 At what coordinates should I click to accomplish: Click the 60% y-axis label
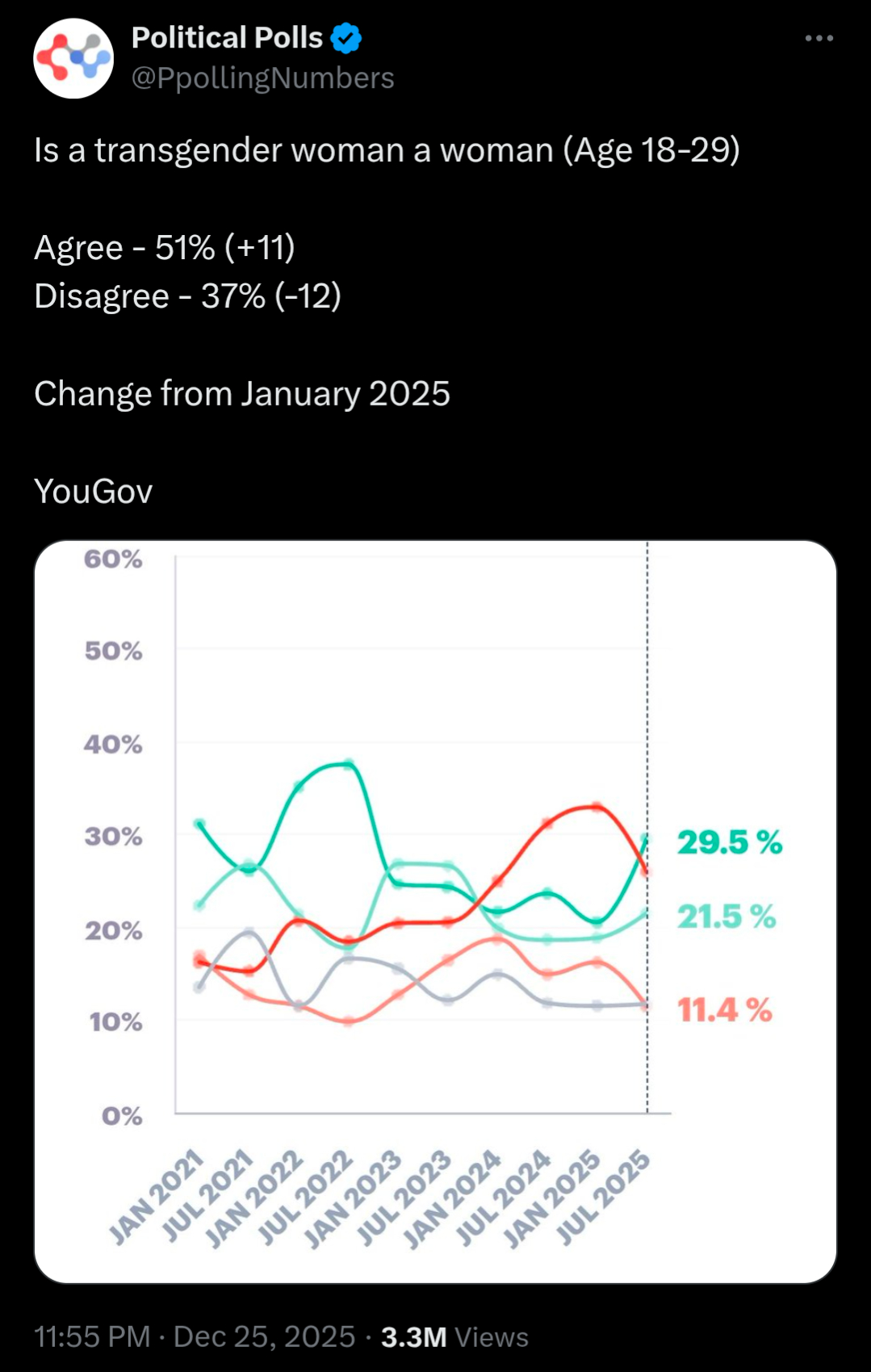click(113, 559)
